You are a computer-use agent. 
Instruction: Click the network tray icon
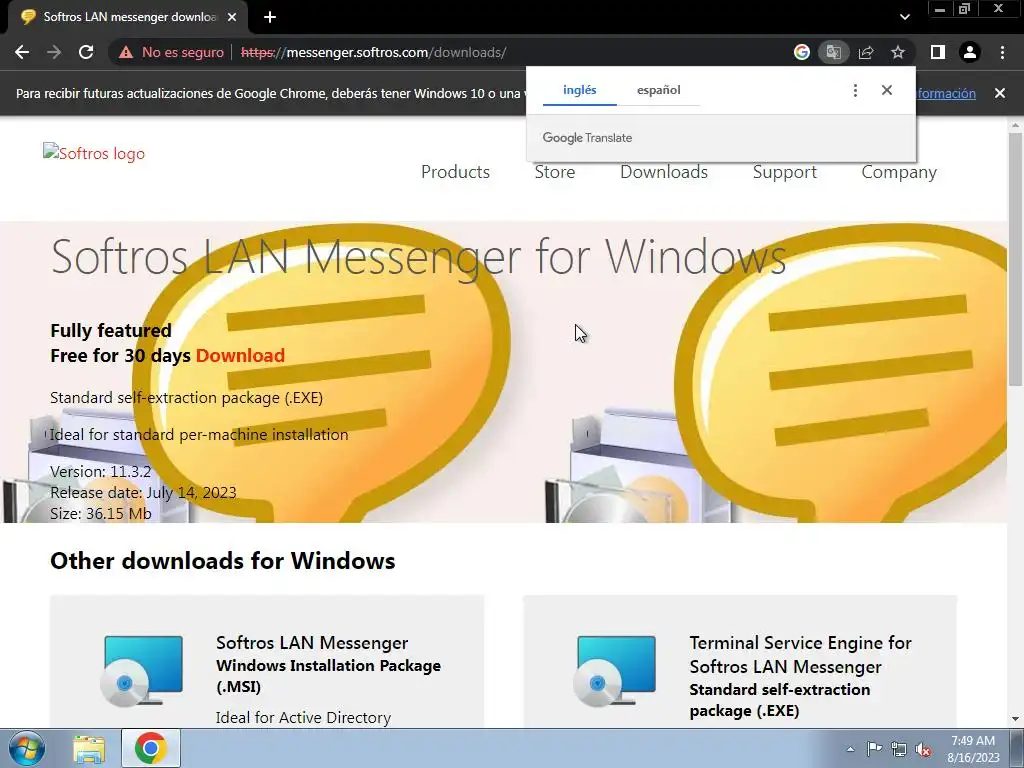point(899,749)
